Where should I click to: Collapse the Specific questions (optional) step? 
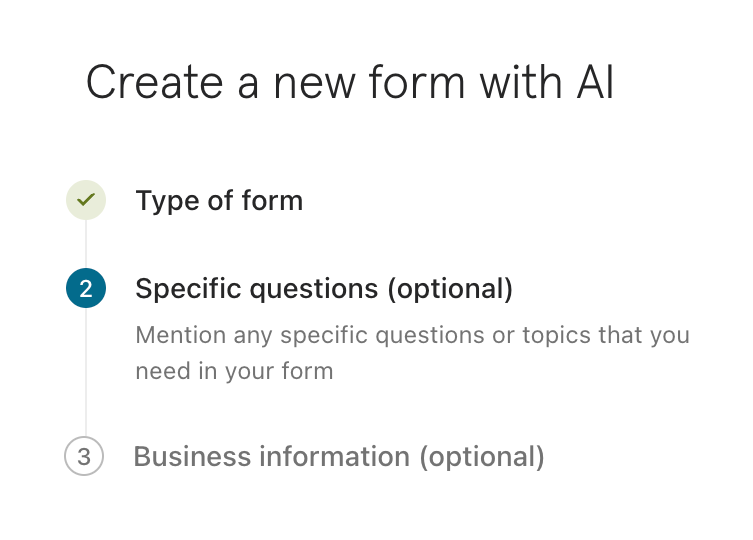point(323,289)
